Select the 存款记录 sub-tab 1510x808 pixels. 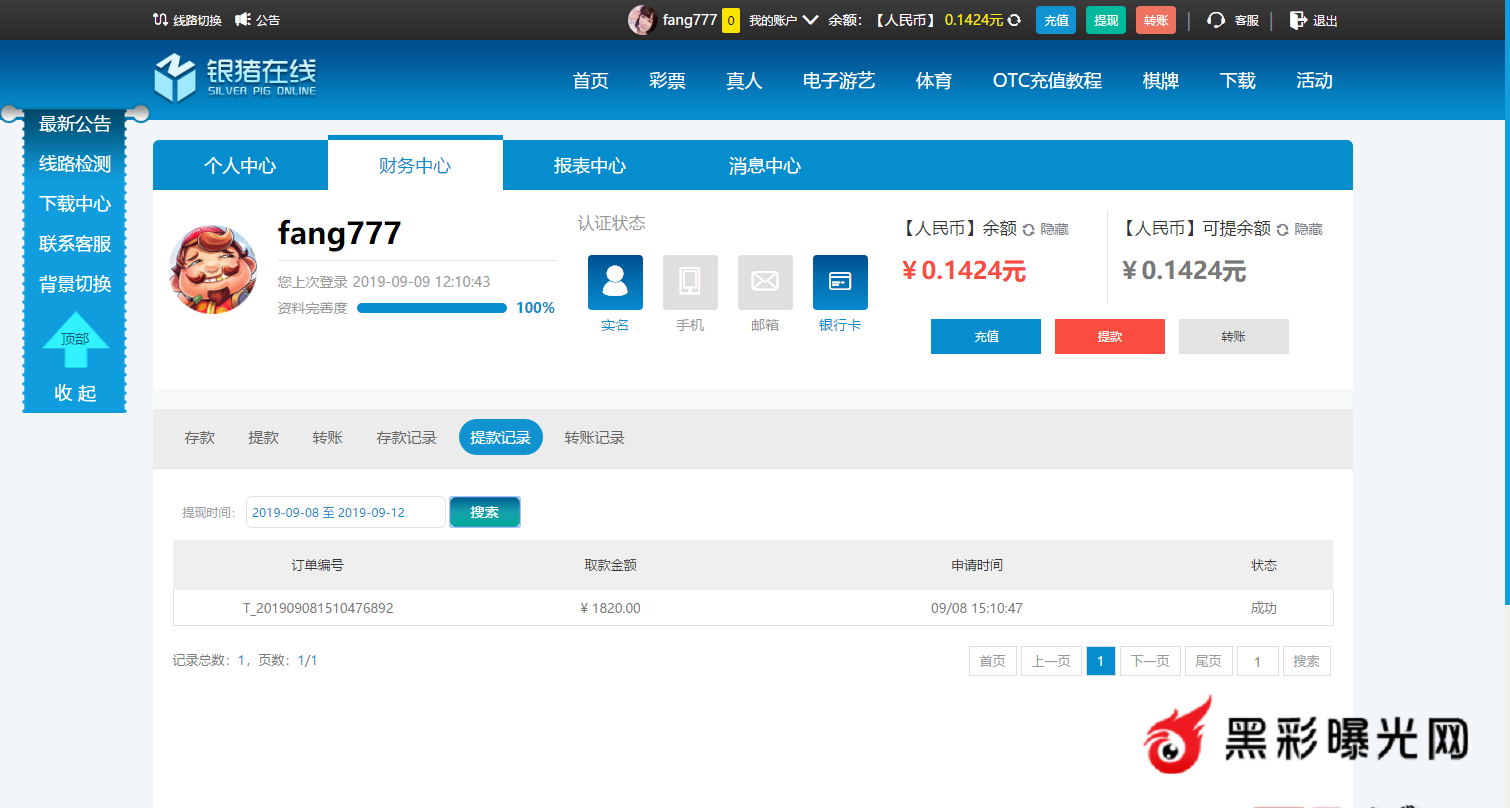pyautogui.click(x=406, y=437)
